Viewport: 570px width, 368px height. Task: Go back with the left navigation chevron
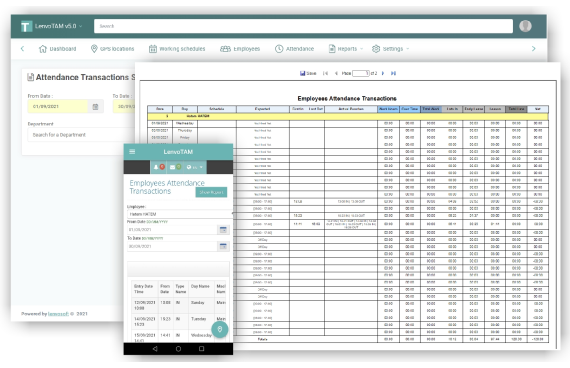tap(23, 48)
